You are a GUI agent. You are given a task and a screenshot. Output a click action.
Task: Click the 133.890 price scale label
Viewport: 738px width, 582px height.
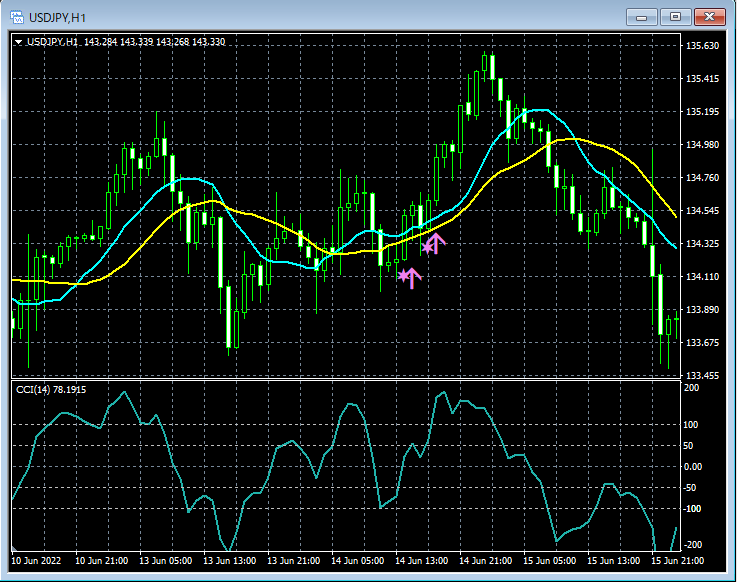click(703, 309)
